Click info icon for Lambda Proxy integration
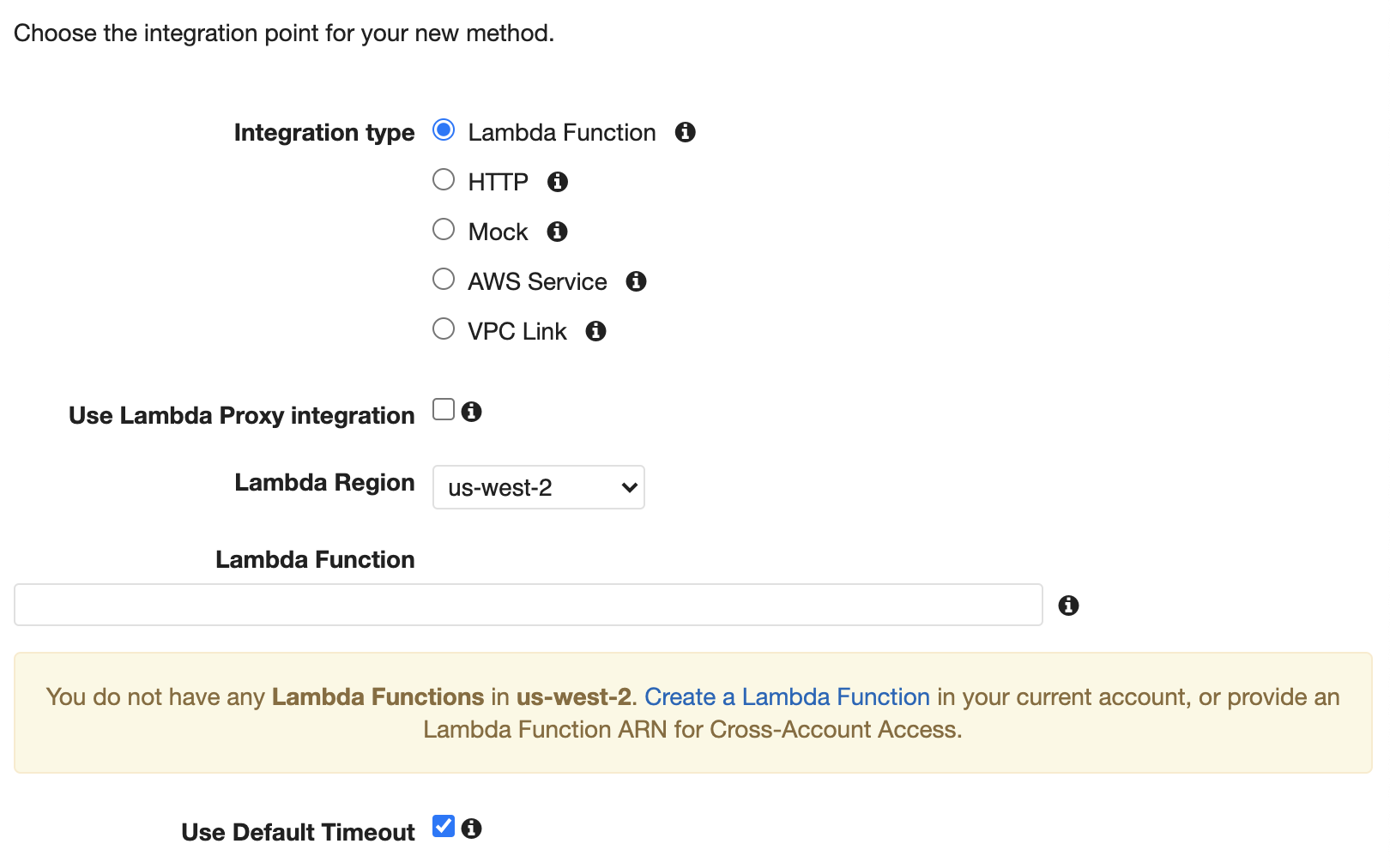 pos(471,412)
